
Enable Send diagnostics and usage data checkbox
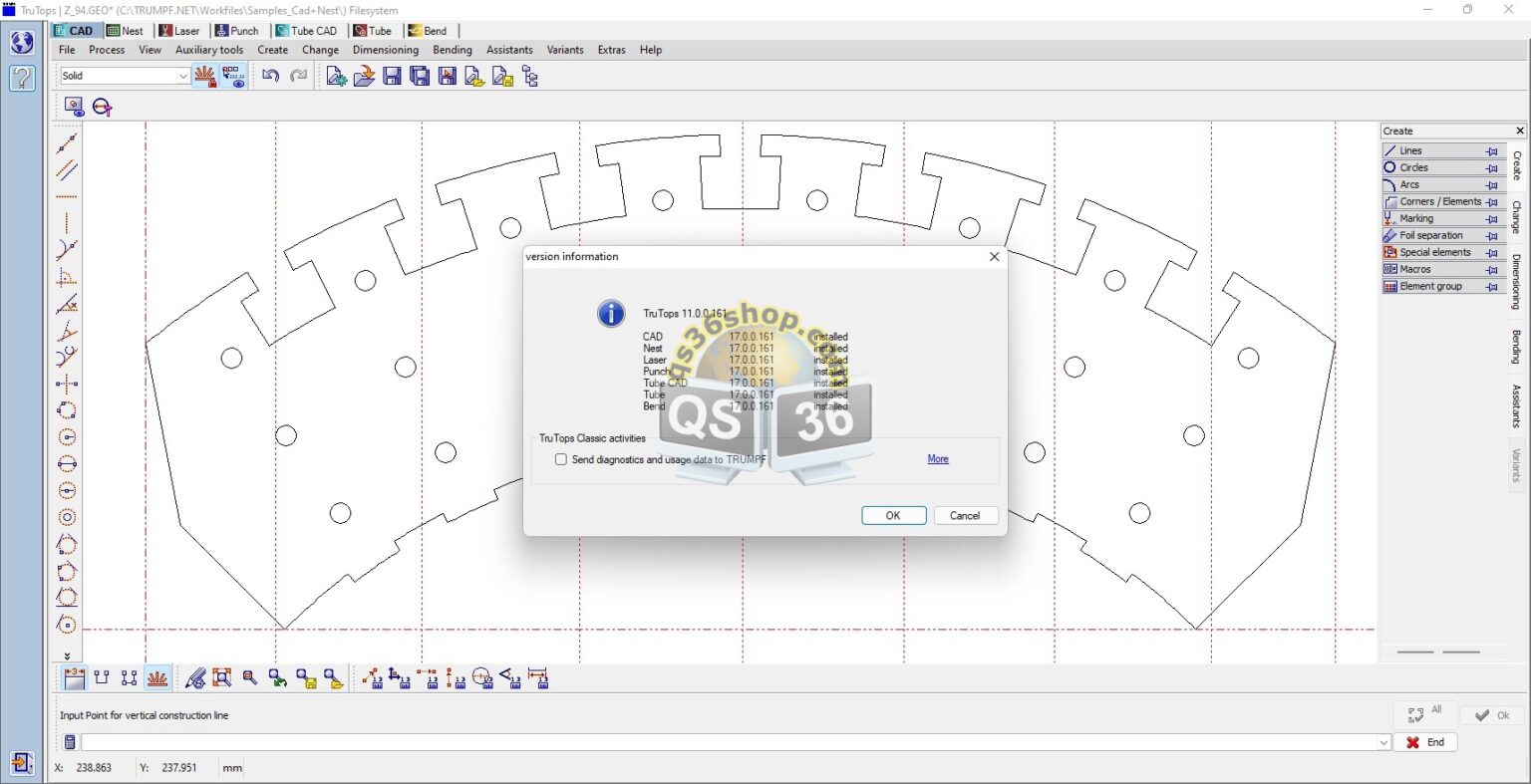(561, 459)
